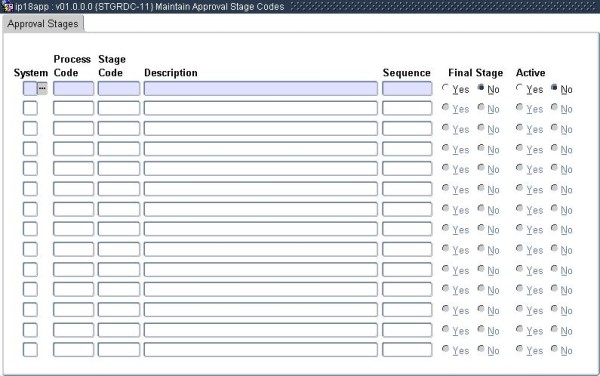
Task: Choose Active No in the second row
Action: pyautogui.click(x=554, y=107)
